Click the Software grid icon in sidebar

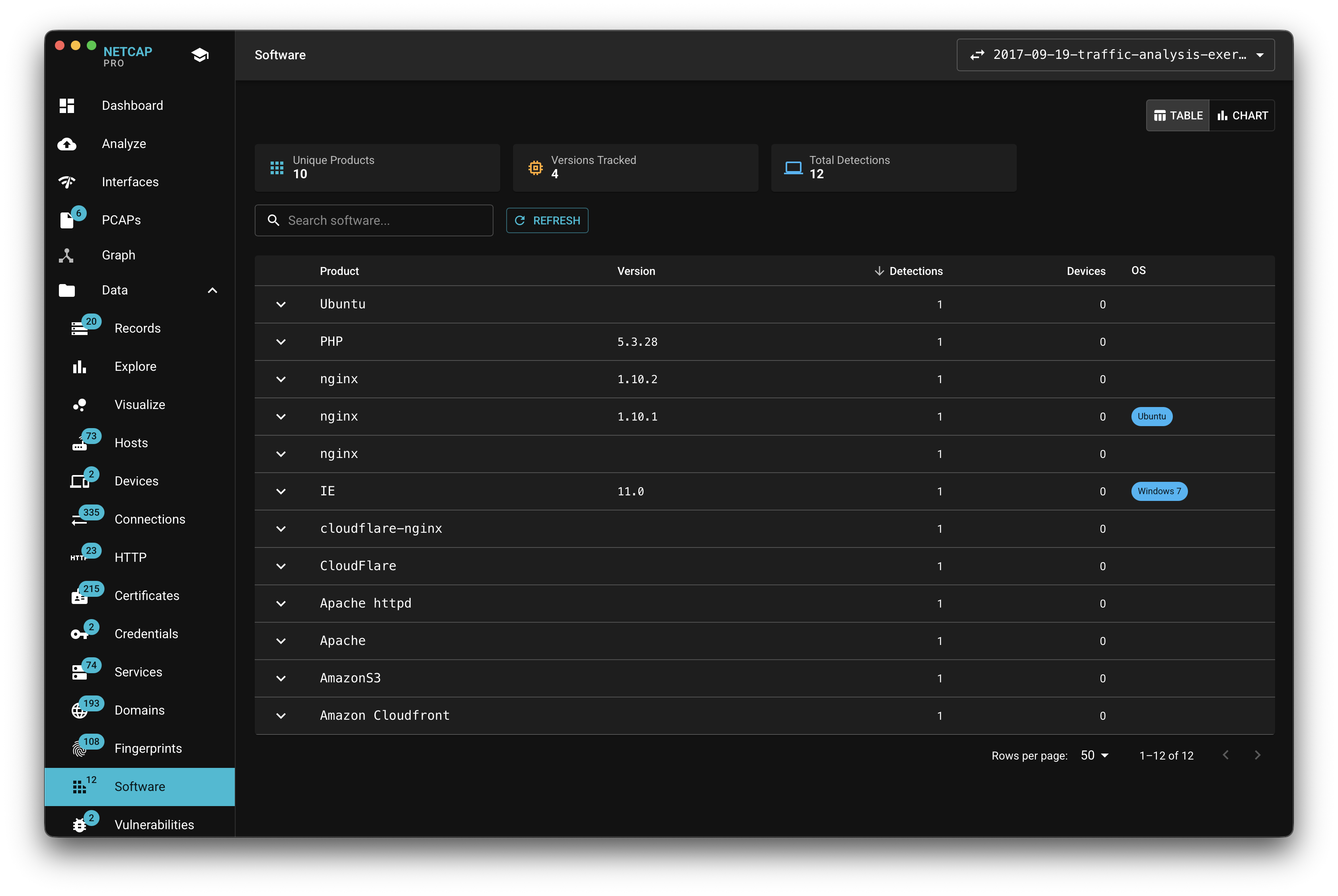pyautogui.click(x=79, y=787)
